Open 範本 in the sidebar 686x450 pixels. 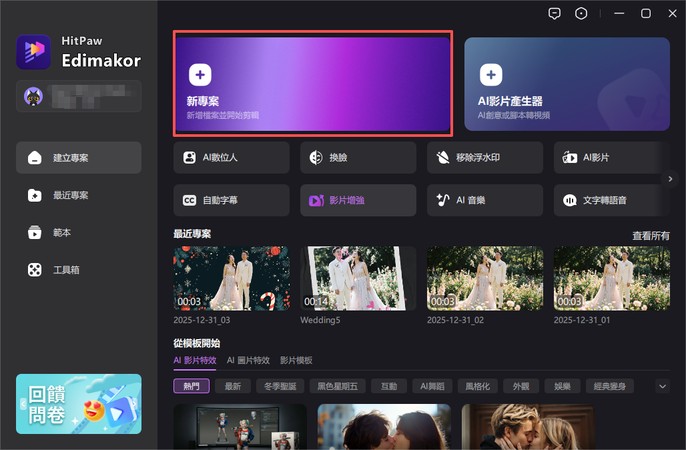pyautogui.click(x=79, y=232)
